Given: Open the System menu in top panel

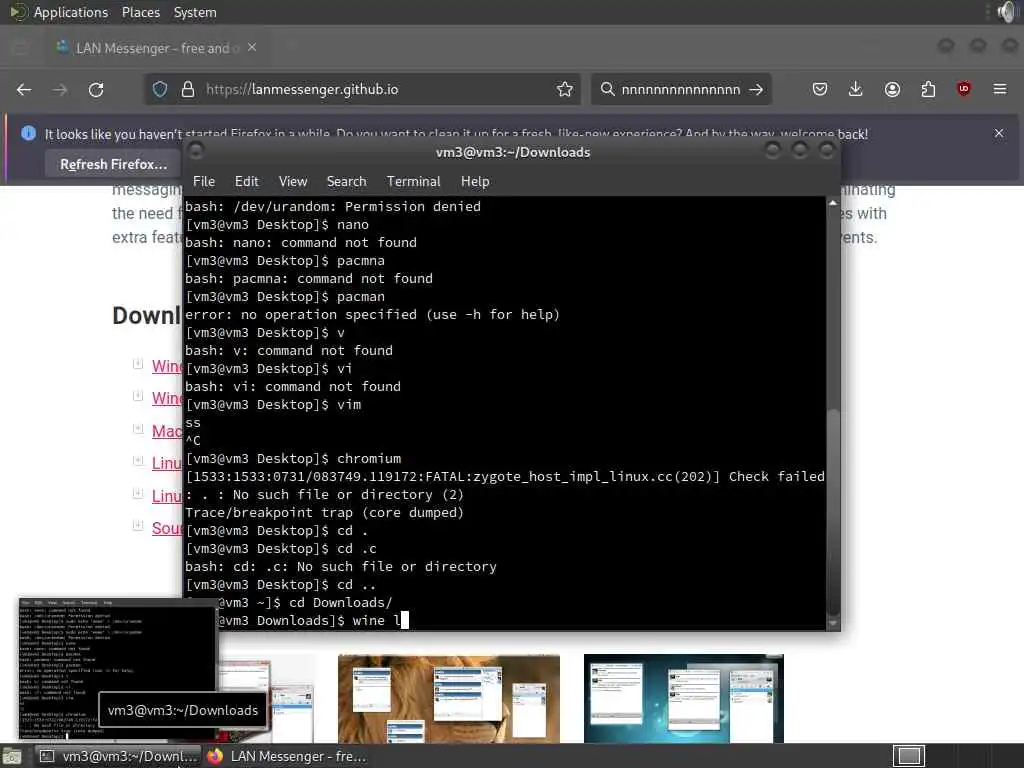Looking at the screenshot, I should coord(195,12).
